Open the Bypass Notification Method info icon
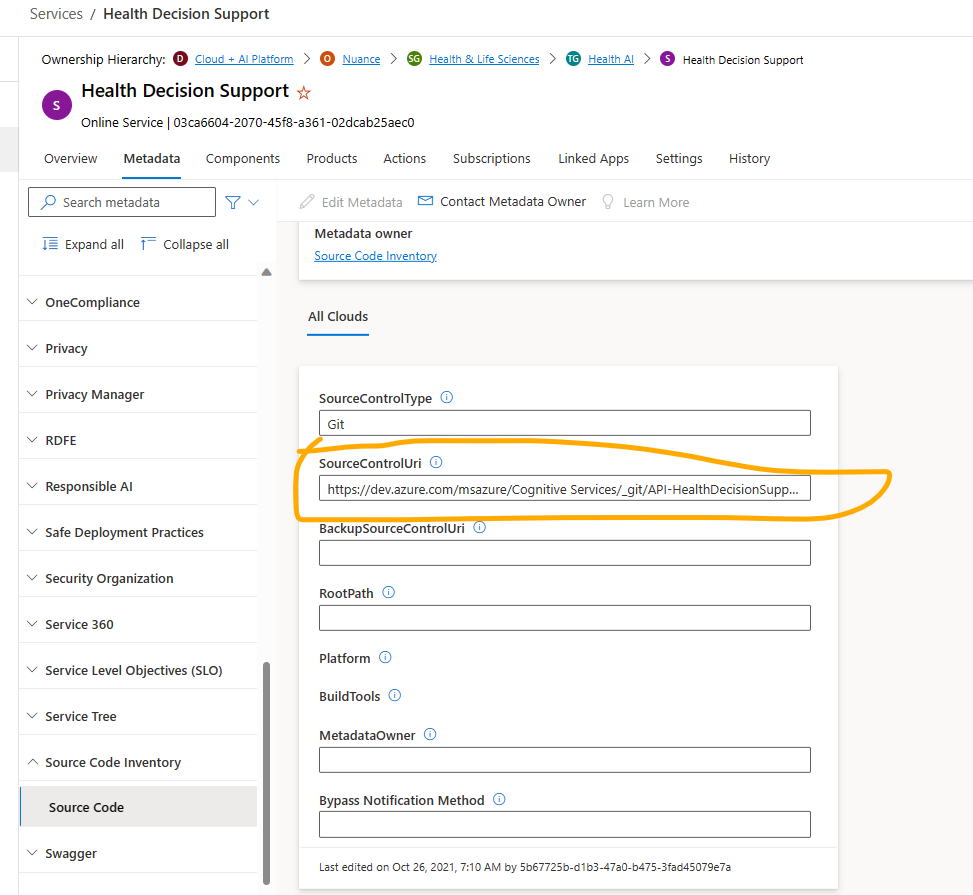This screenshot has height=895, width=973. (497, 799)
